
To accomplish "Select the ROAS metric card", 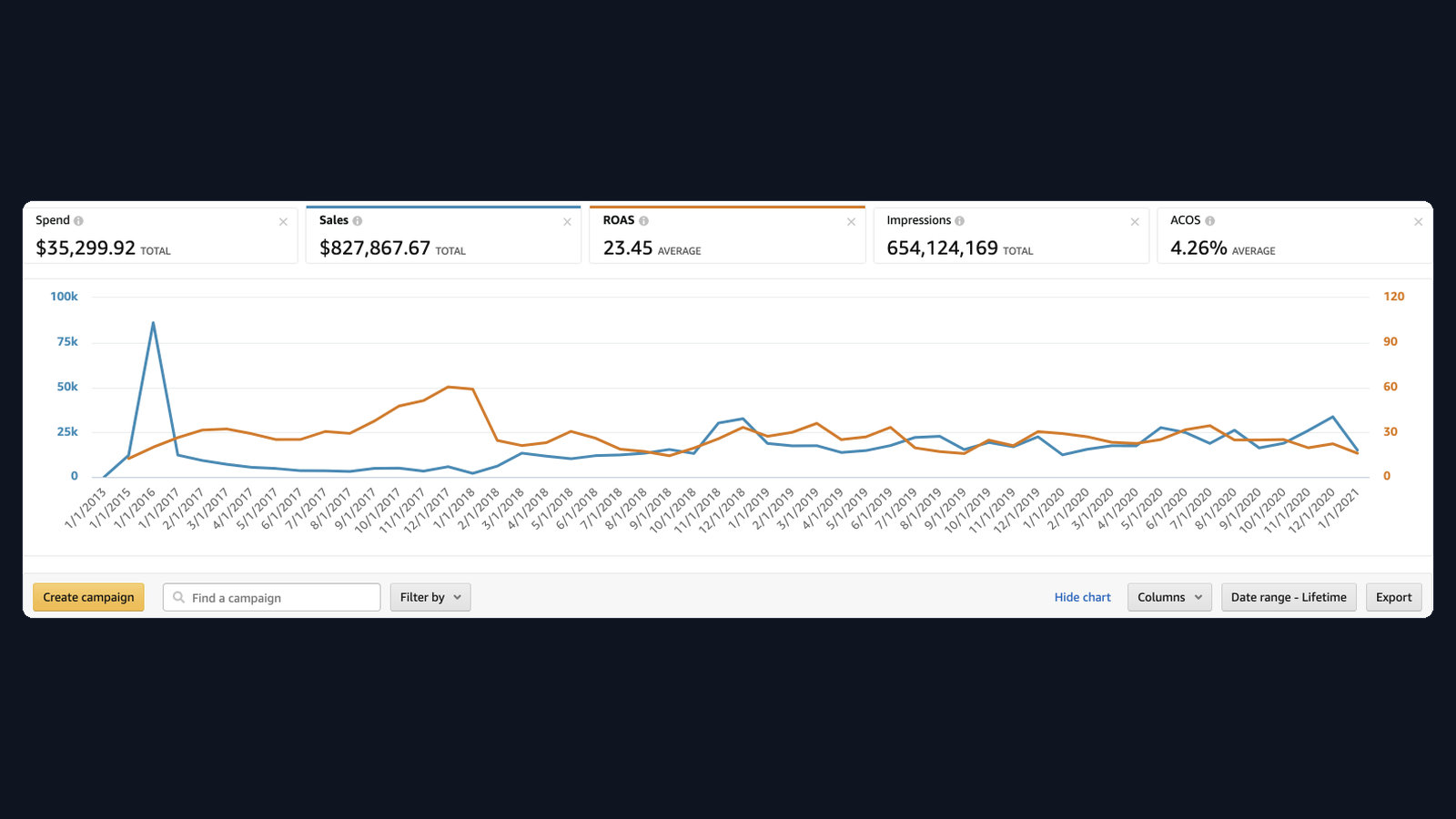I will [x=727, y=236].
